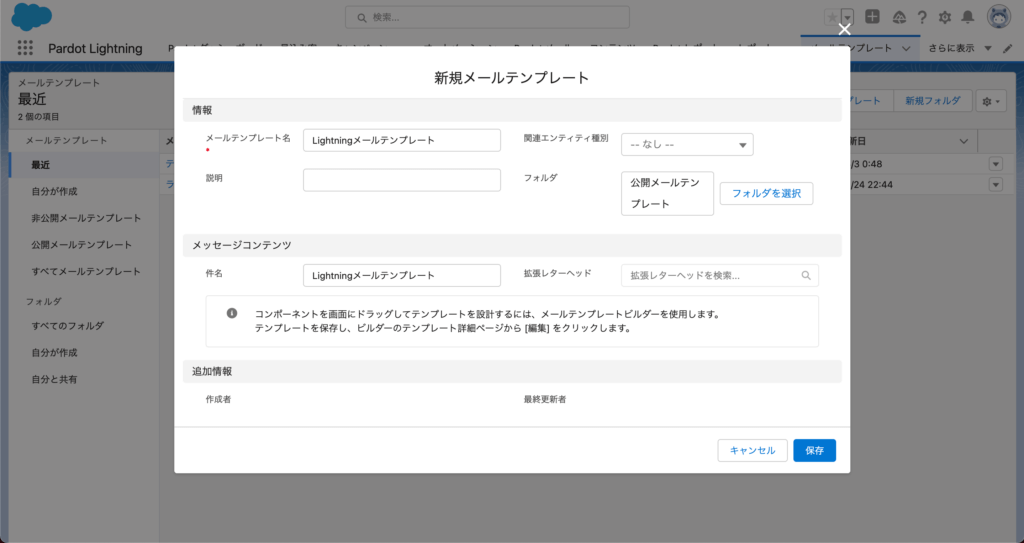
Task: Select 自分が作成 under フォルダ
Action: coord(54,352)
